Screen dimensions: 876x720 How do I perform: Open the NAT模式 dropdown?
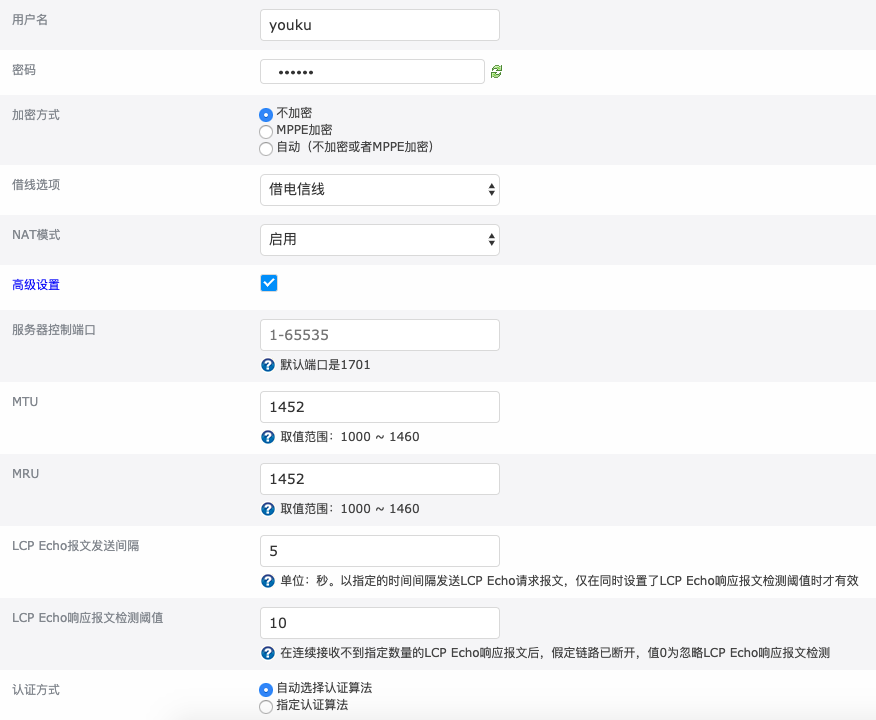click(379, 239)
